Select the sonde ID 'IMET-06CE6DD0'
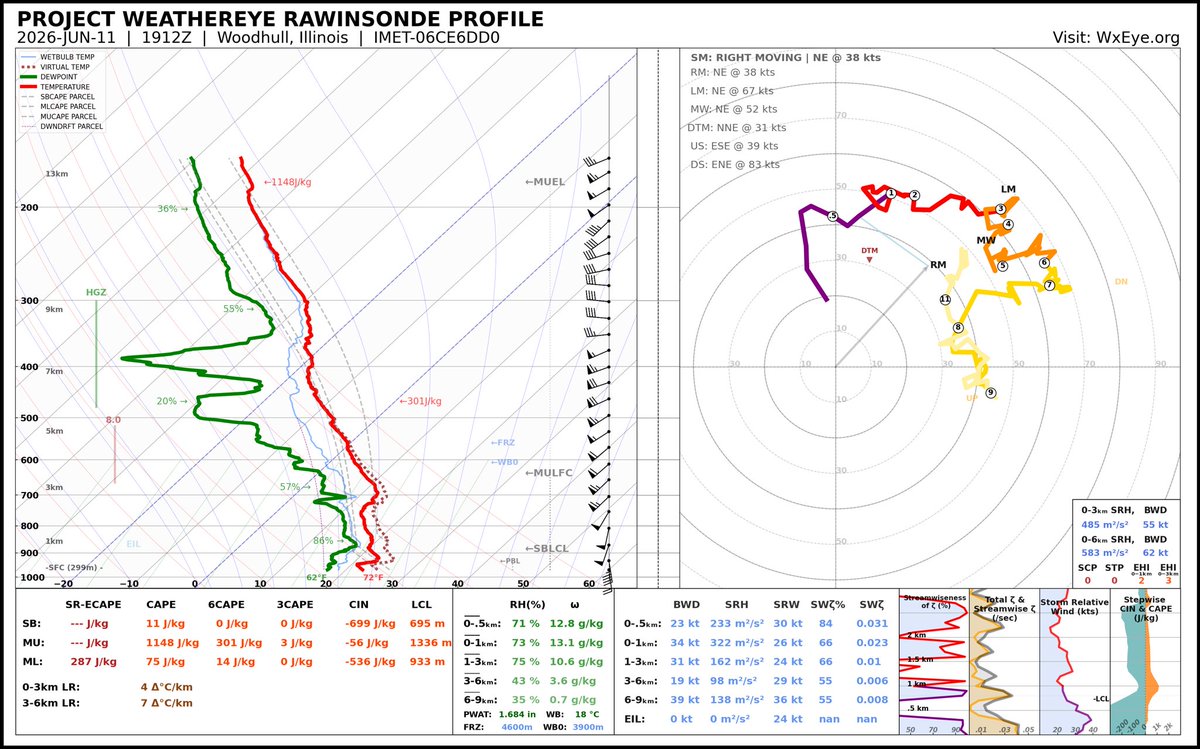The height and width of the screenshot is (749, 1200). [436, 38]
